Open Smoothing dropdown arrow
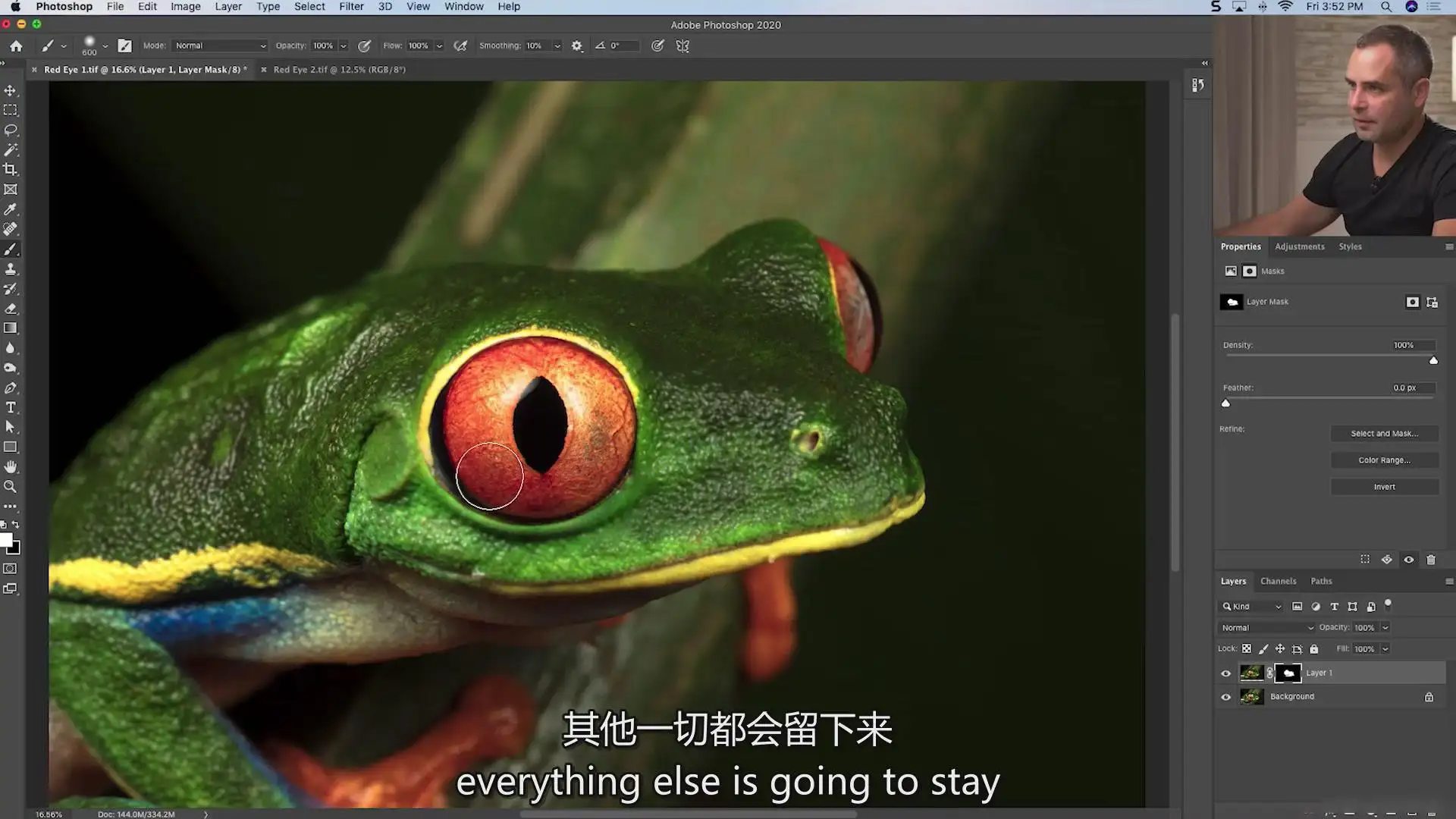Image resolution: width=1456 pixels, height=819 pixels. [x=557, y=45]
